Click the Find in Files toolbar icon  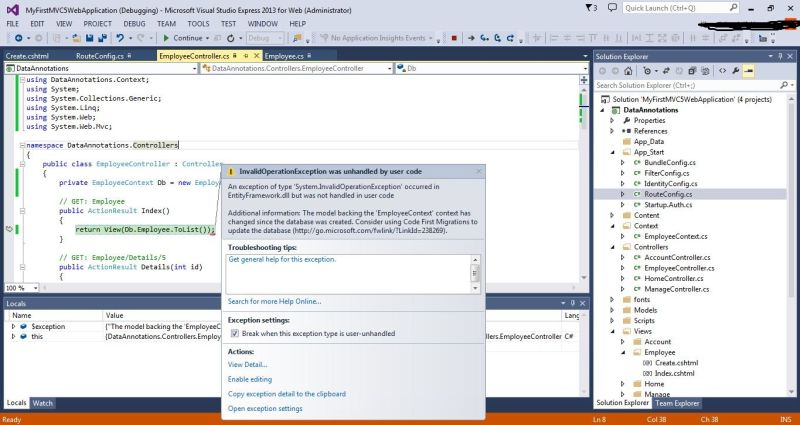pos(296,38)
